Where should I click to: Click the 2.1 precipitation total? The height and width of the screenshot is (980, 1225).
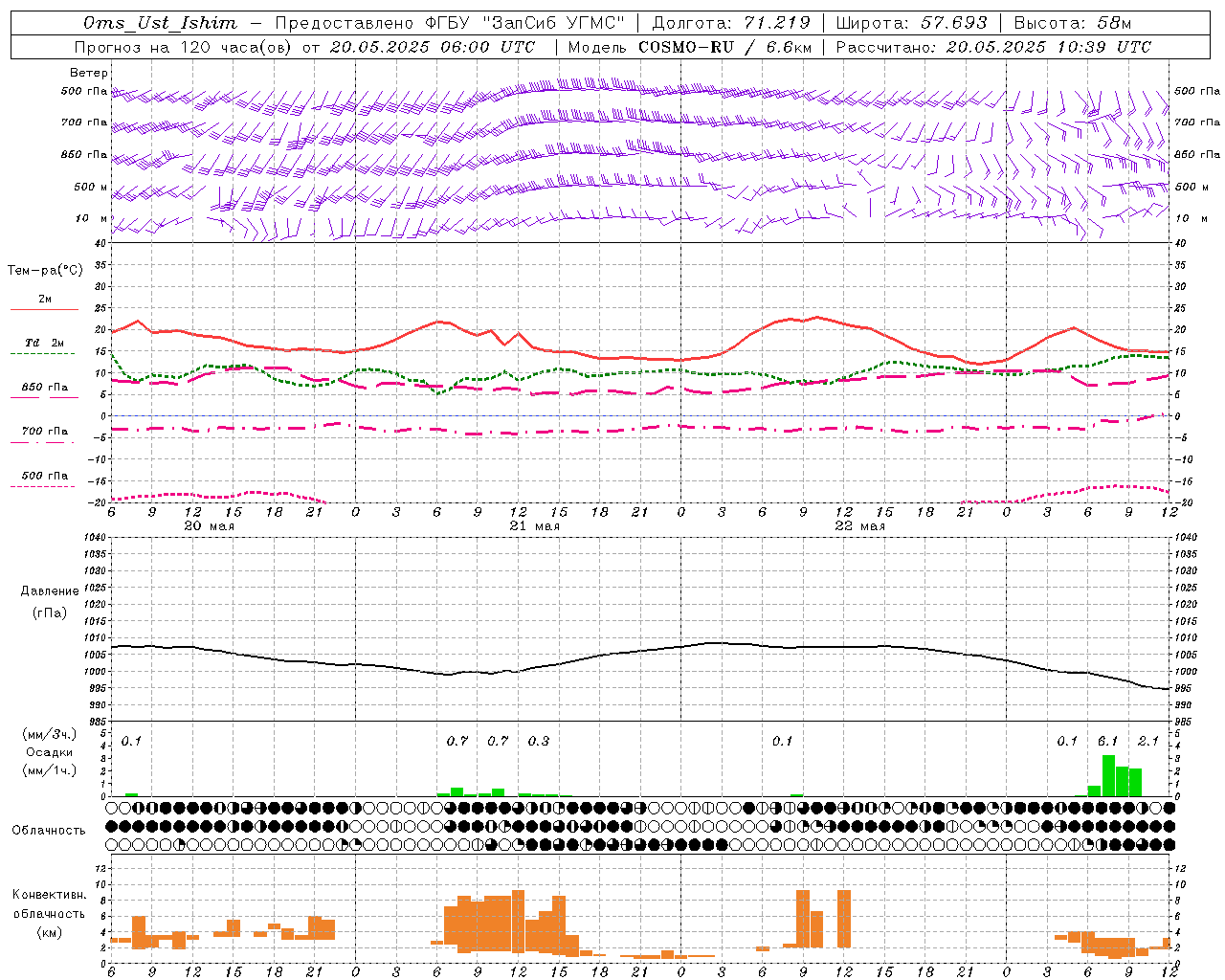[1148, 742]
